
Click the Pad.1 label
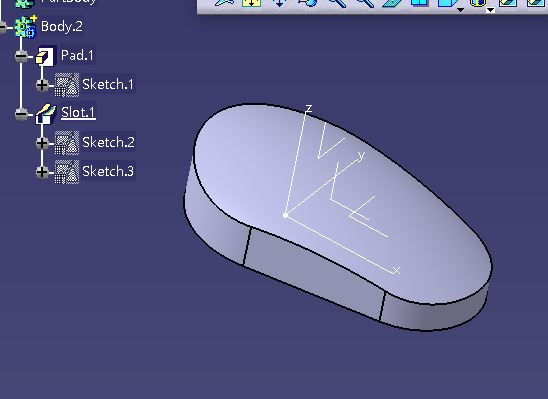tap(77, 55)
